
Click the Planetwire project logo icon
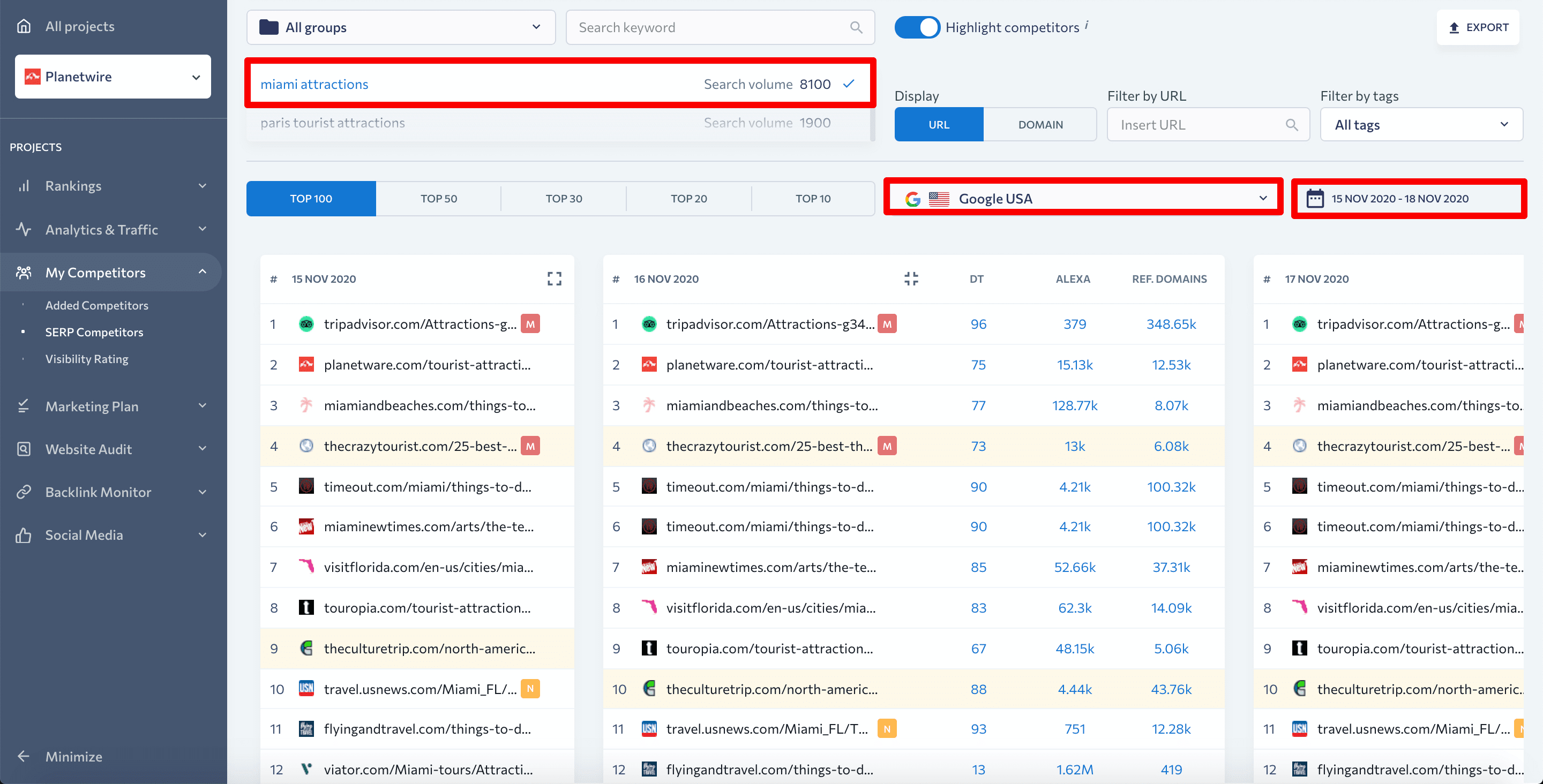(x=32, y=77)
